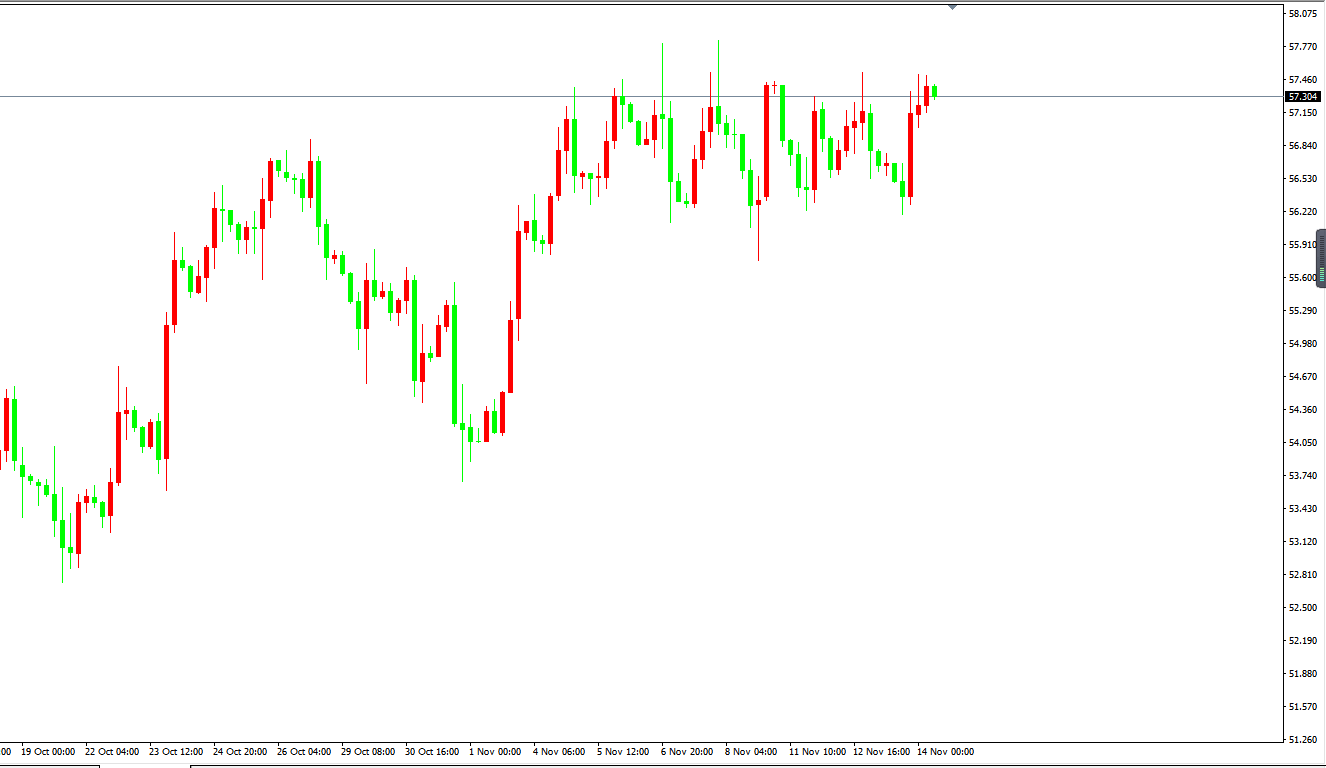Select the 5 Nov 12:00 time marker
Viewport: 1326px width, 768px height.
(x=623, y=752)
